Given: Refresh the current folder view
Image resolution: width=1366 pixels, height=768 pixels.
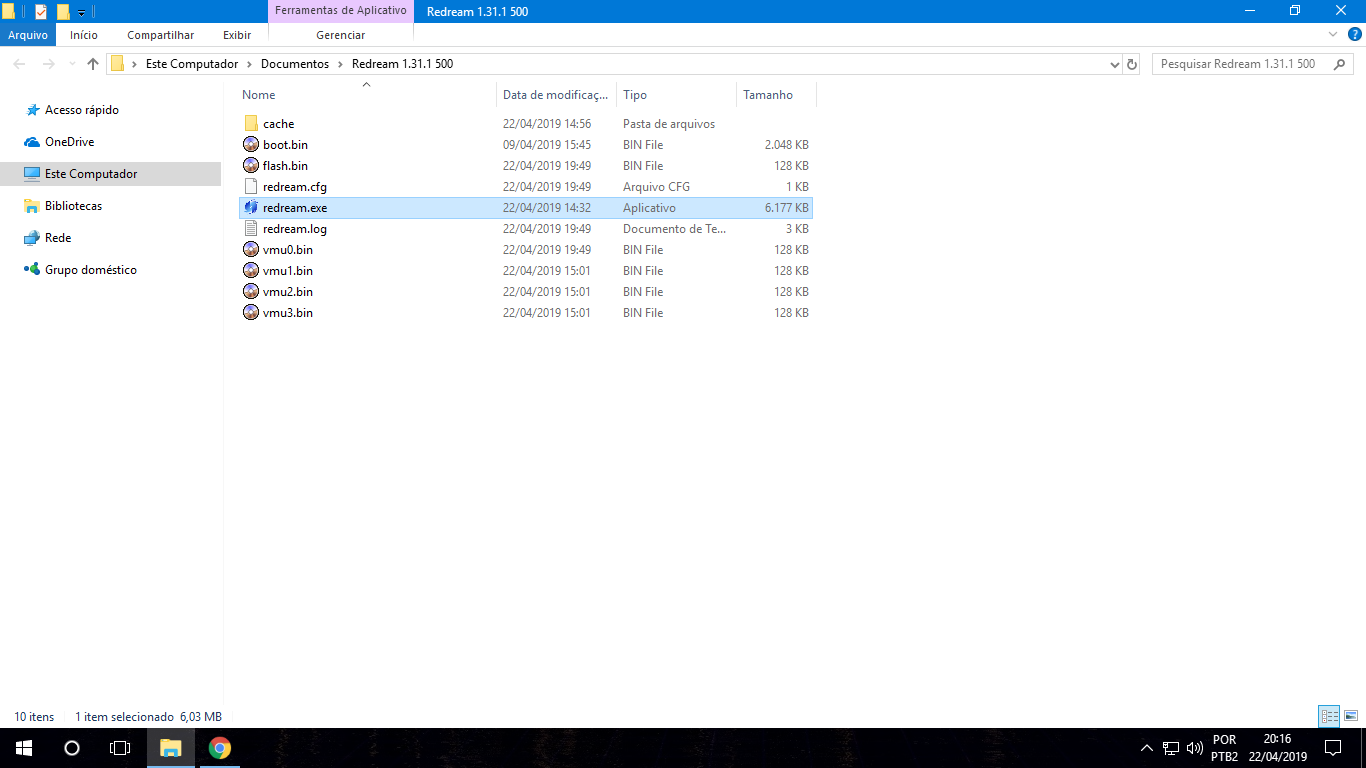Looking at the screenshot, I should (1132, 64).
